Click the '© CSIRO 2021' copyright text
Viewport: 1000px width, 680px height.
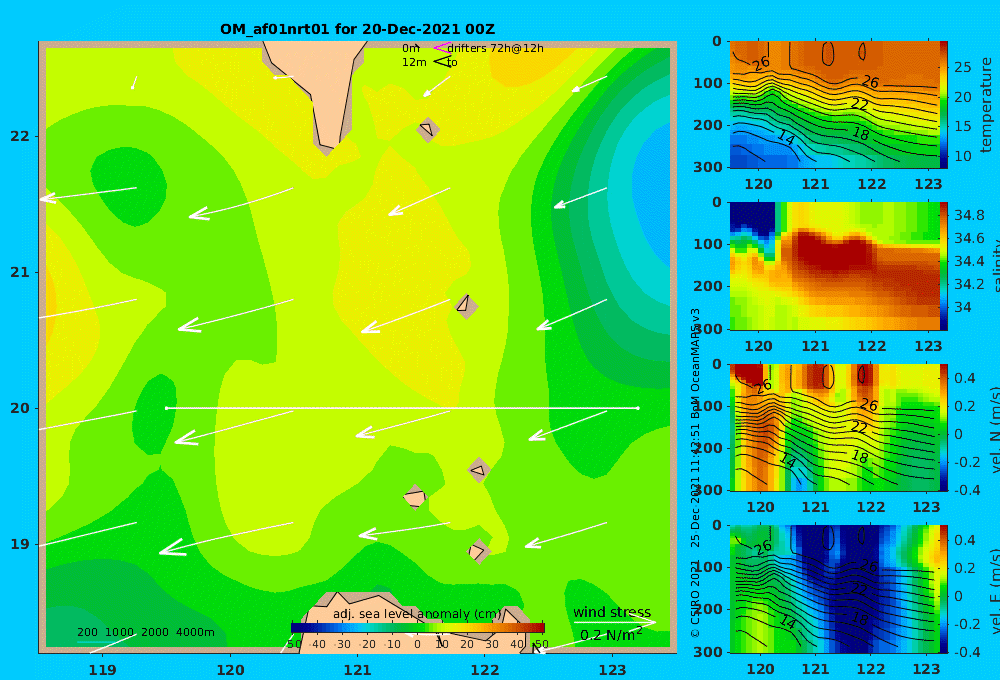(695, 600)
